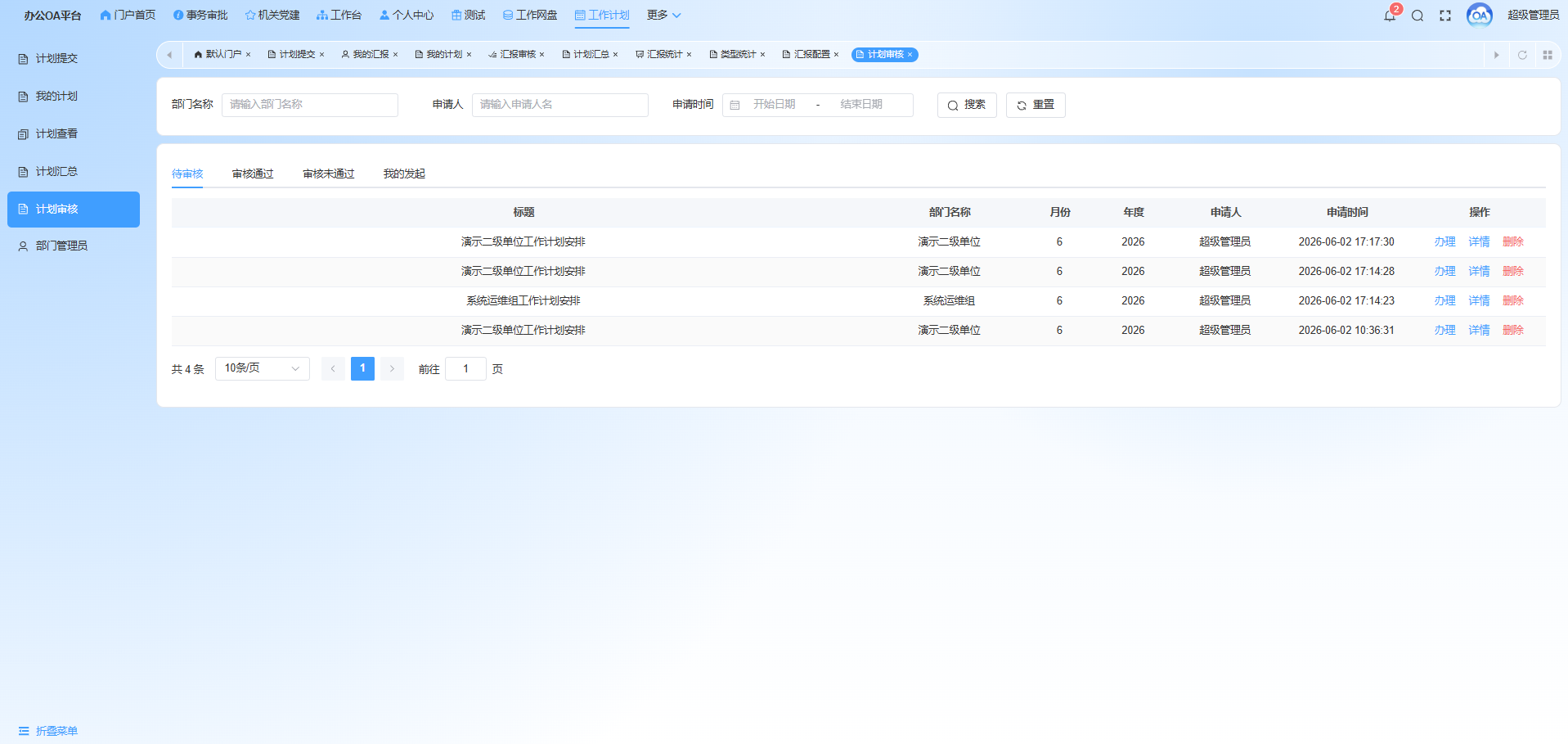Close the 我的计划 tab
This screenshot has height=744, width=1568.
pyautogui.click(x=469, y=55)
